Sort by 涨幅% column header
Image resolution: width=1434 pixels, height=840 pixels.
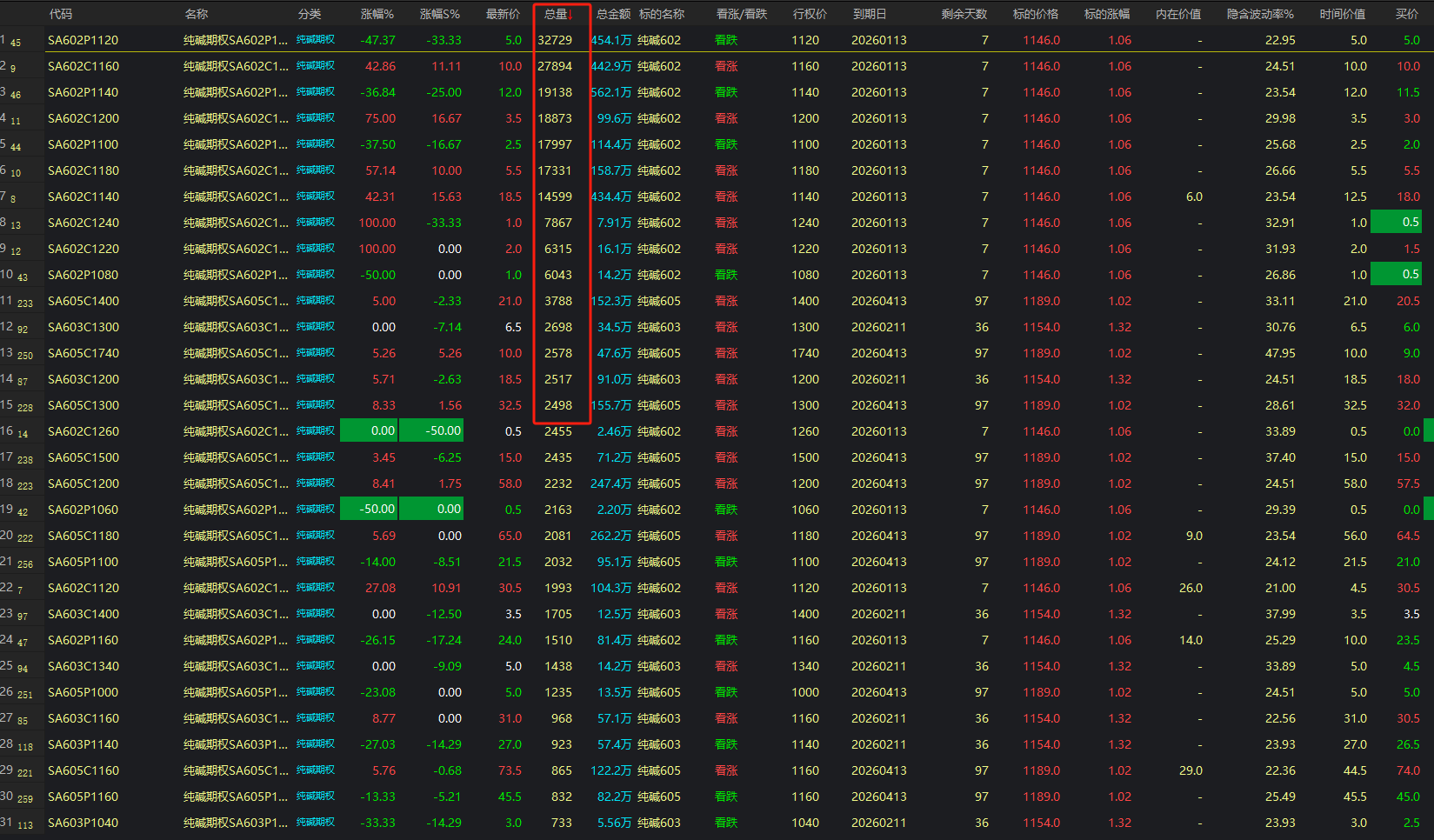[x=377, y=14]
